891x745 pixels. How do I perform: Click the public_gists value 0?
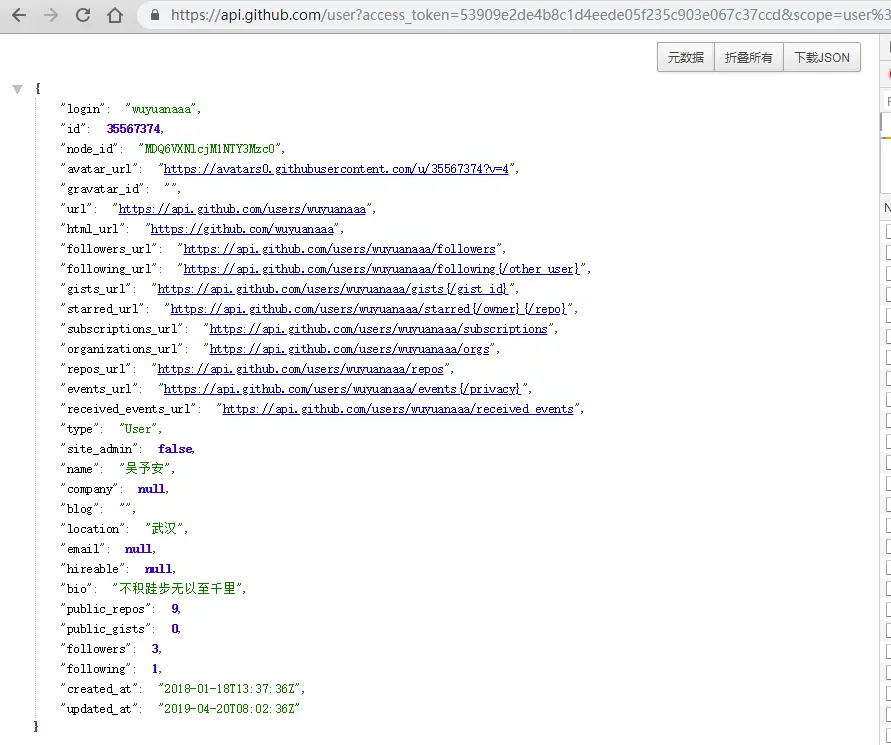click(x=174, y=629)
